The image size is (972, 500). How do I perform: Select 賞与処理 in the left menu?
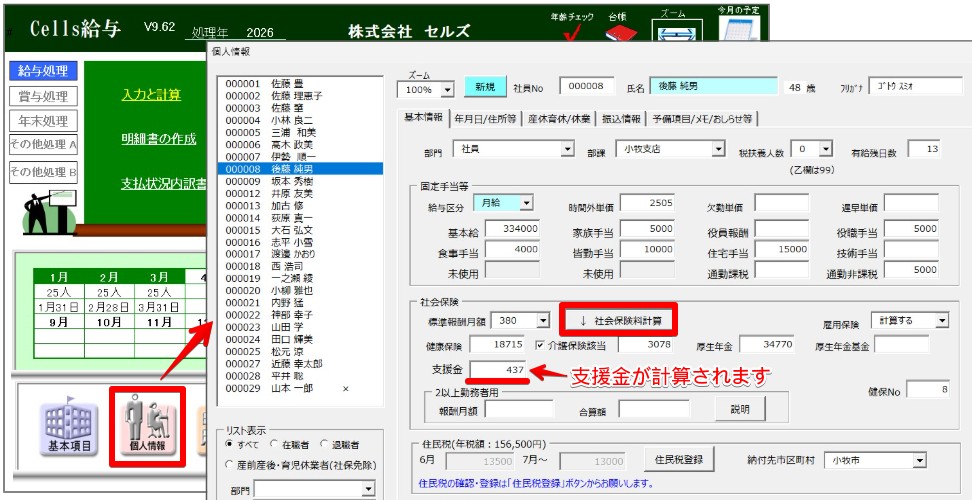click(x=43, y=96)
